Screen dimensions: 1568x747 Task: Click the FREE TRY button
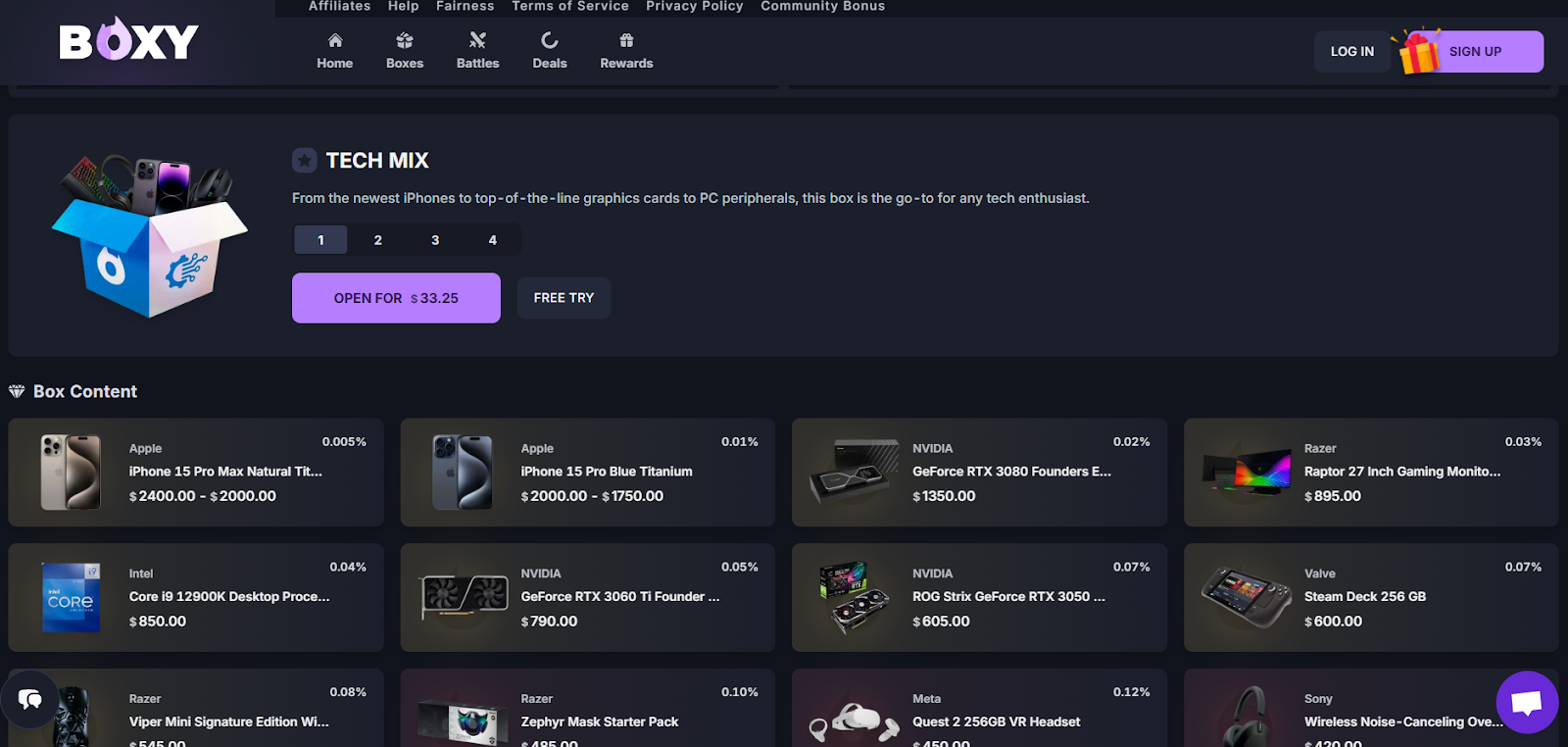(x=563, y=298)
